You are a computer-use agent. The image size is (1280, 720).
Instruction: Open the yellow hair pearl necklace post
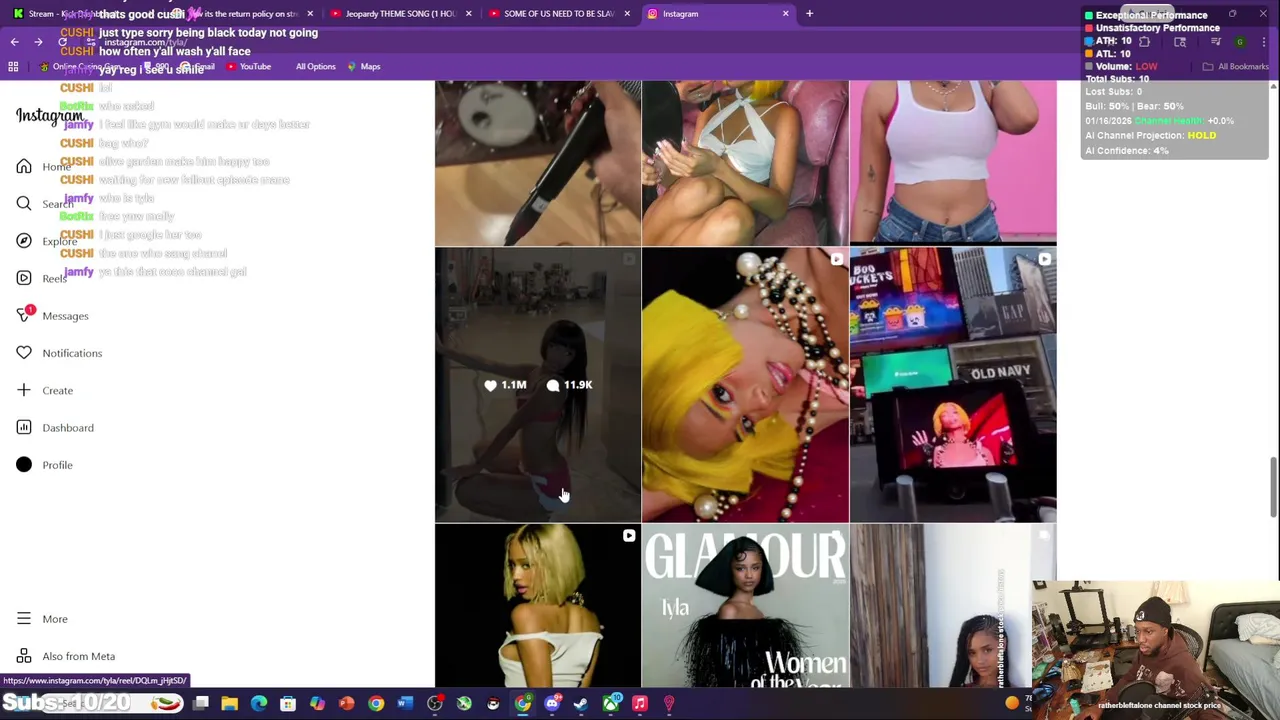[x=745, y=385]
